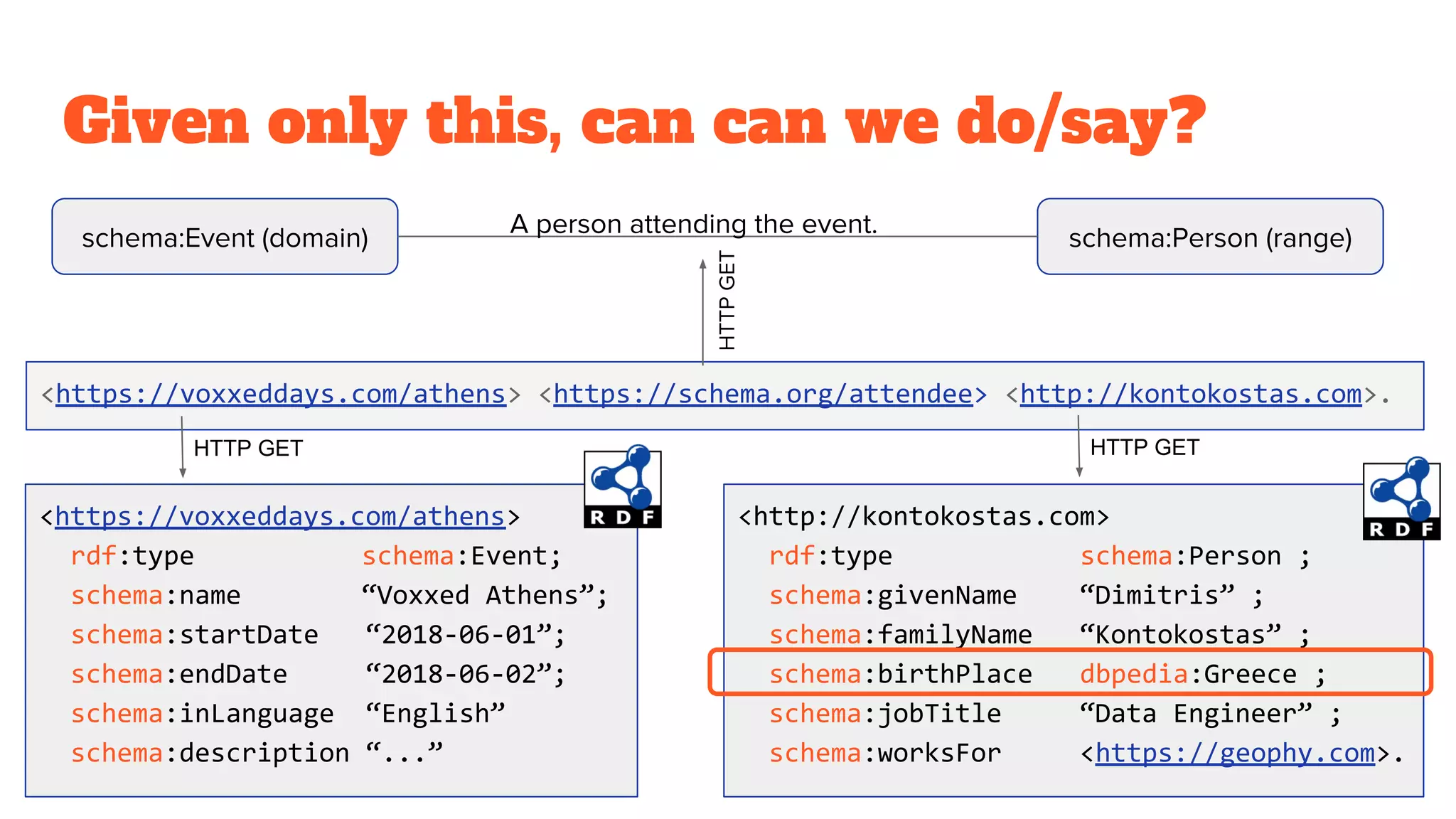This screenshot has height=819, width=1456.
Task: Click the RDF logo on the kontokostas.com box
Action: click(x=1401, y=499)
